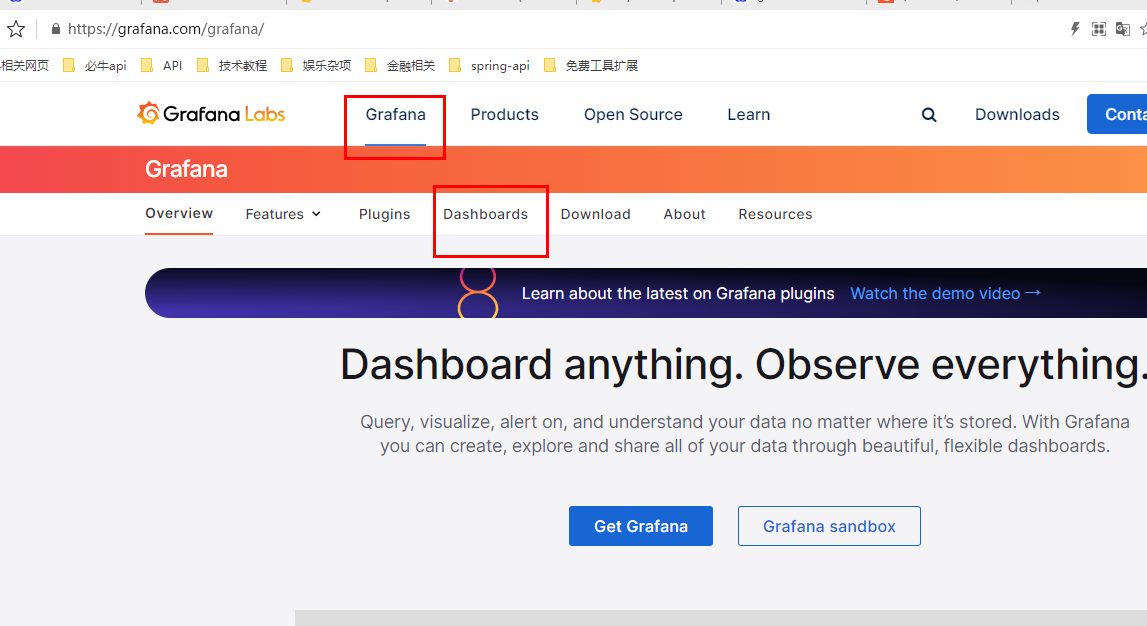Click the lightning bolt browser icon
Viewport: 1147px width, 626px height.
[x=1075, y=29]
